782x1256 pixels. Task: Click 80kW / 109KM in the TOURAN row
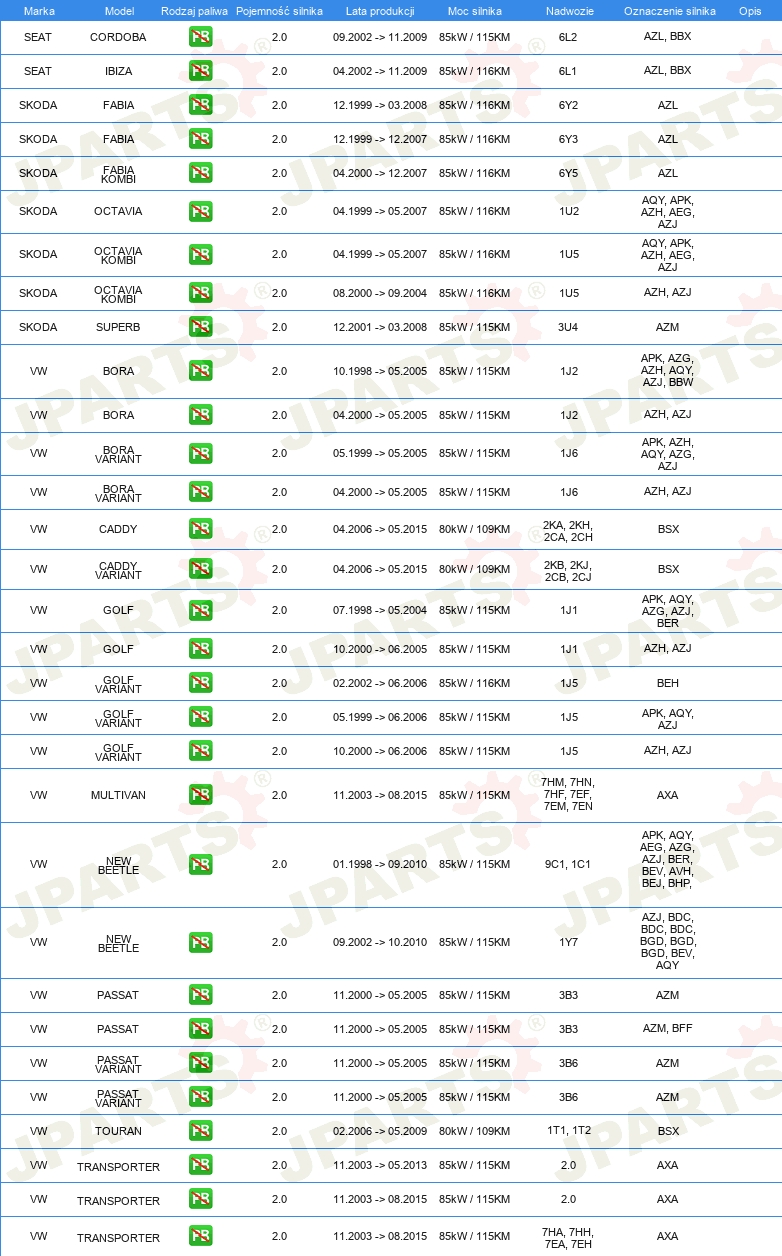coord(475,1131)
